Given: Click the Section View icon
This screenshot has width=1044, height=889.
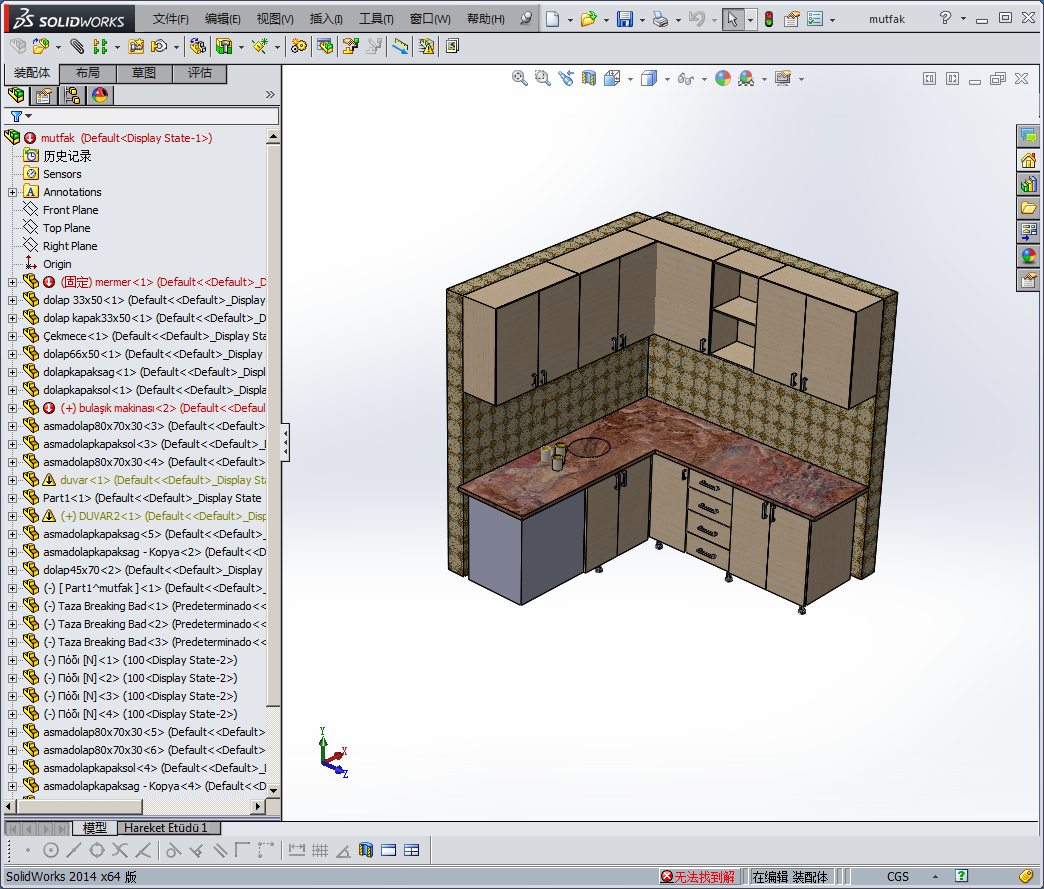Looking at the screenshot, I should point(589,78).
